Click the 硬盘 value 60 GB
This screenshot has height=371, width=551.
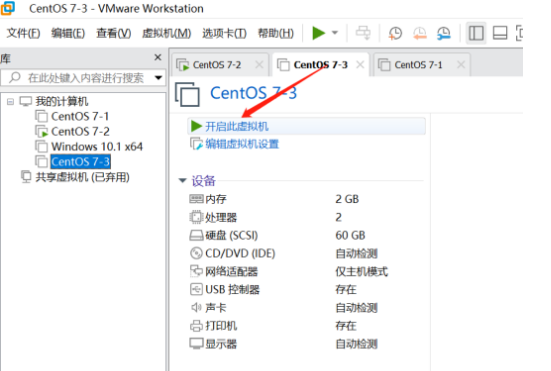tap(350, 235)
